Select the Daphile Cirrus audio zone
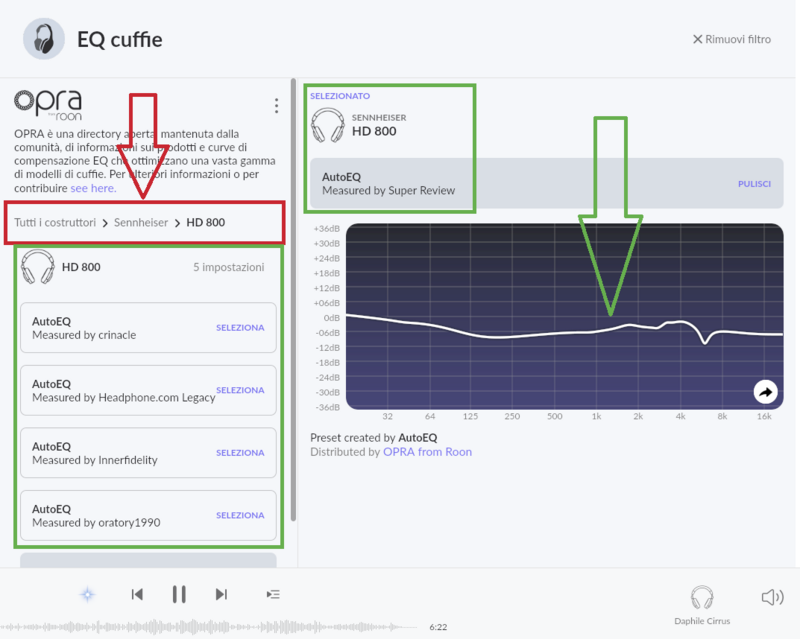Viewport: 800px width, 639px height. 702,604
